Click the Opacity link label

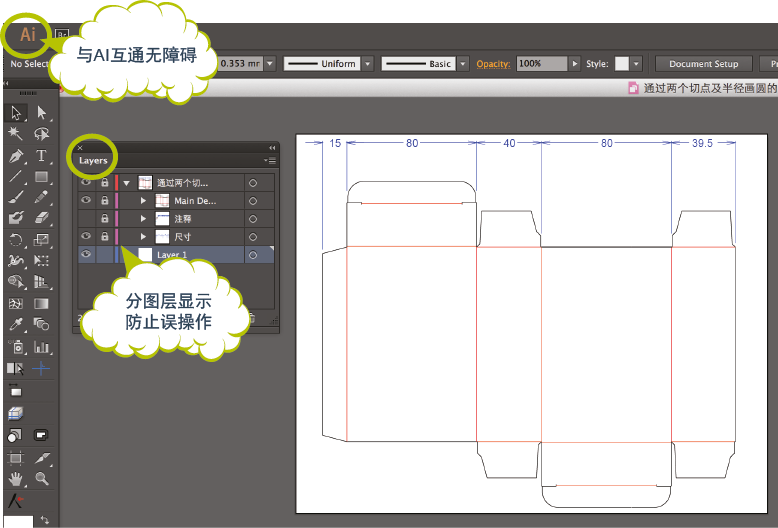(493, 64)
